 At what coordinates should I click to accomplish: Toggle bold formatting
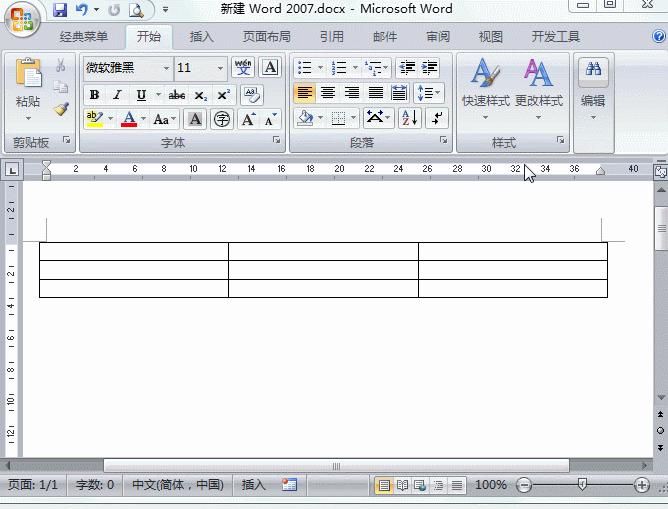tap(95, 95)
